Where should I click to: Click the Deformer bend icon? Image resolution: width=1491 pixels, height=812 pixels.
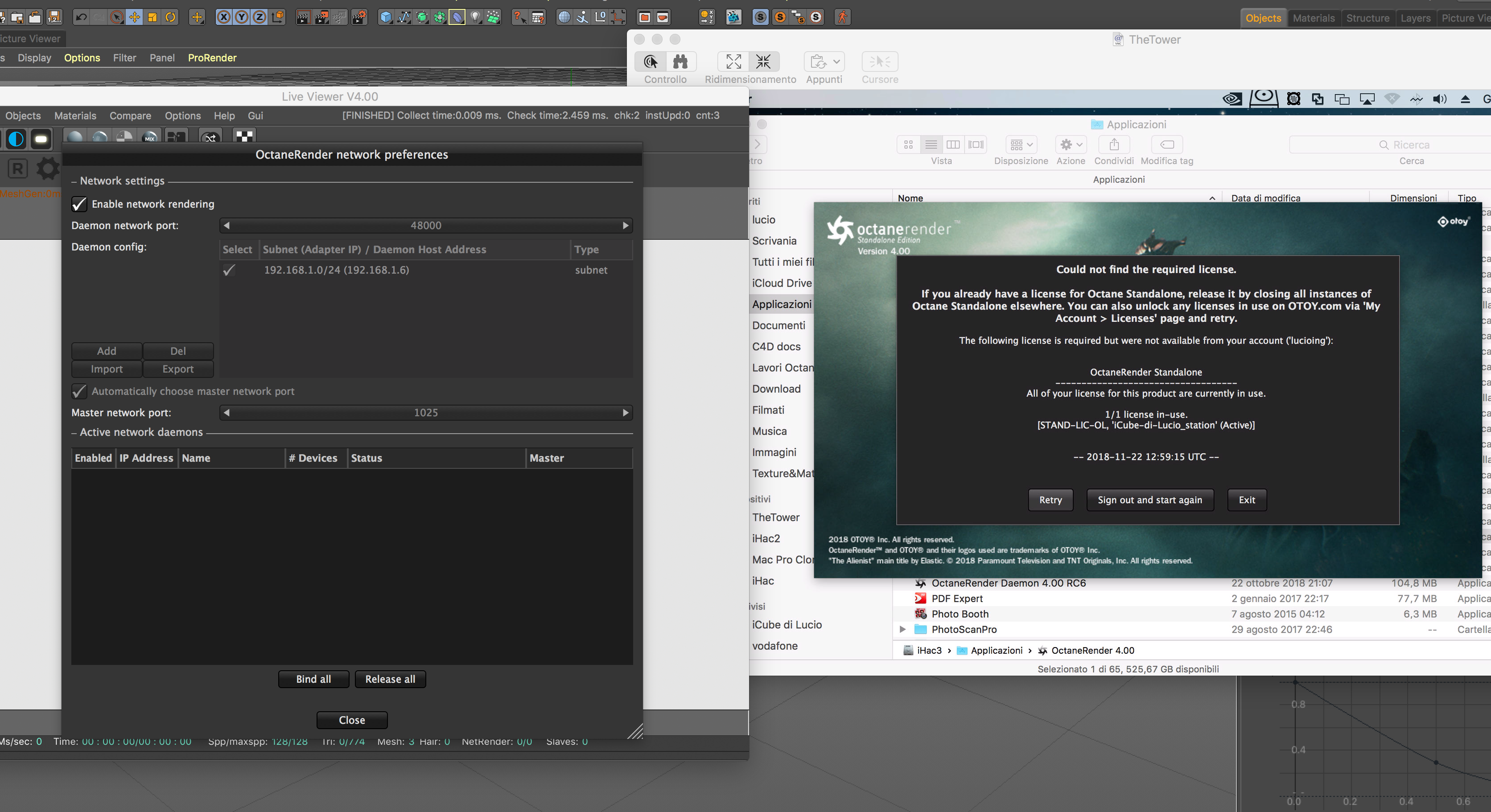[x=457, y=17]
